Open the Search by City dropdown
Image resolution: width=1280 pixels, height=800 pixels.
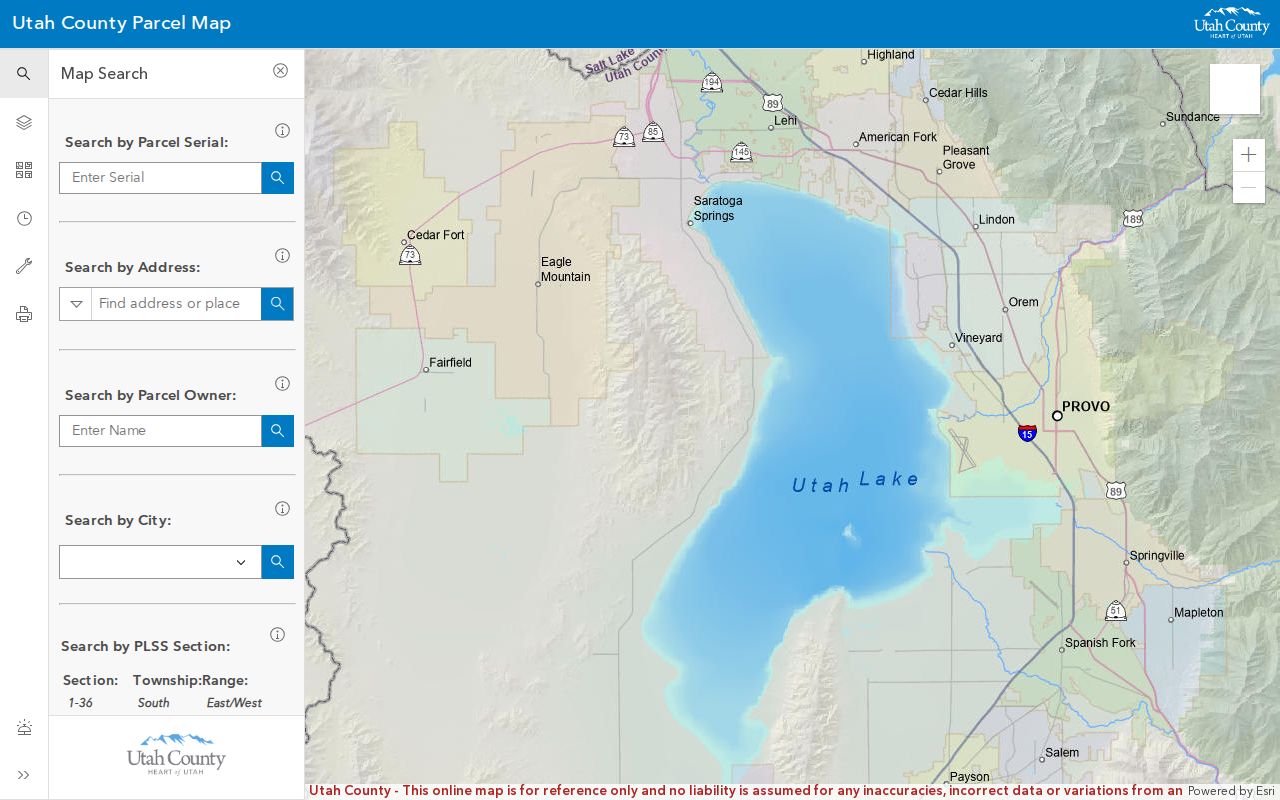[160, 561]
